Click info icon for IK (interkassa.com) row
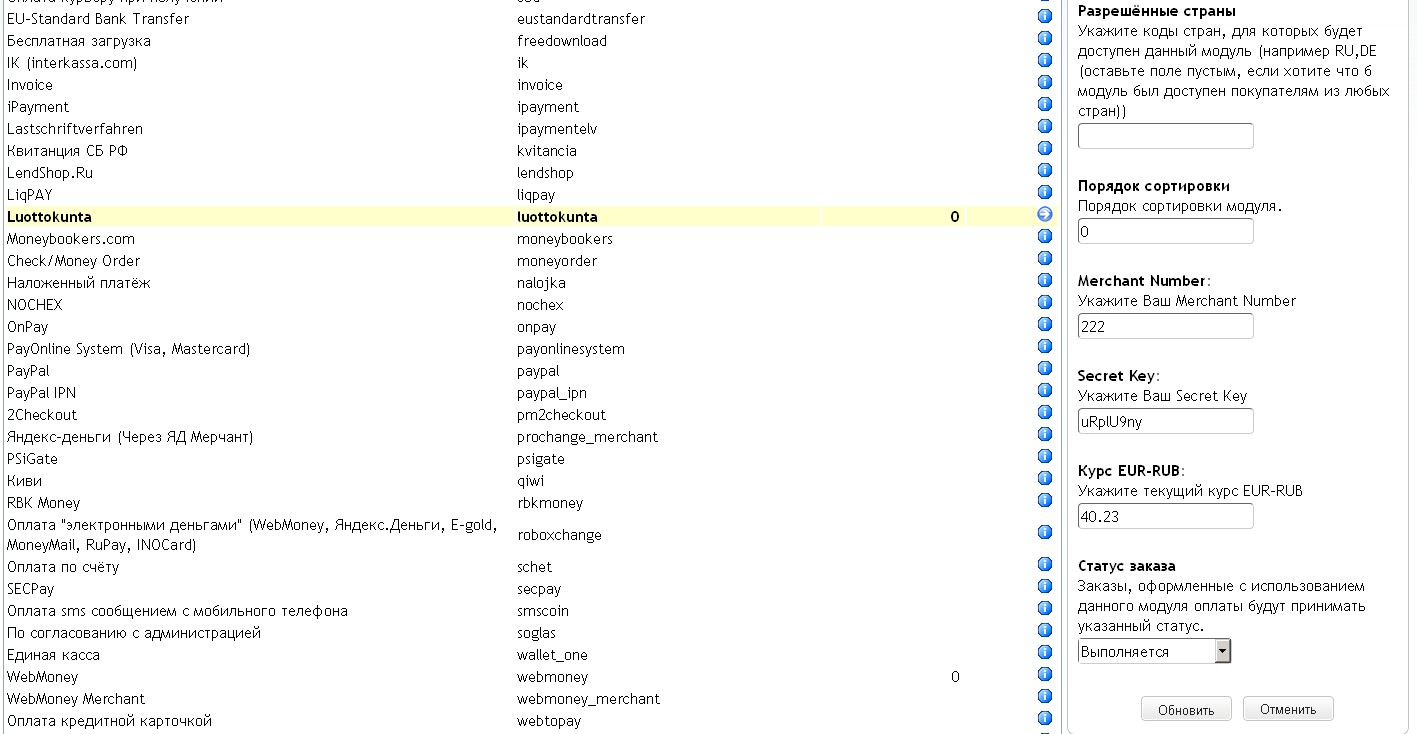1417x734 pixels. (1045, 60)
